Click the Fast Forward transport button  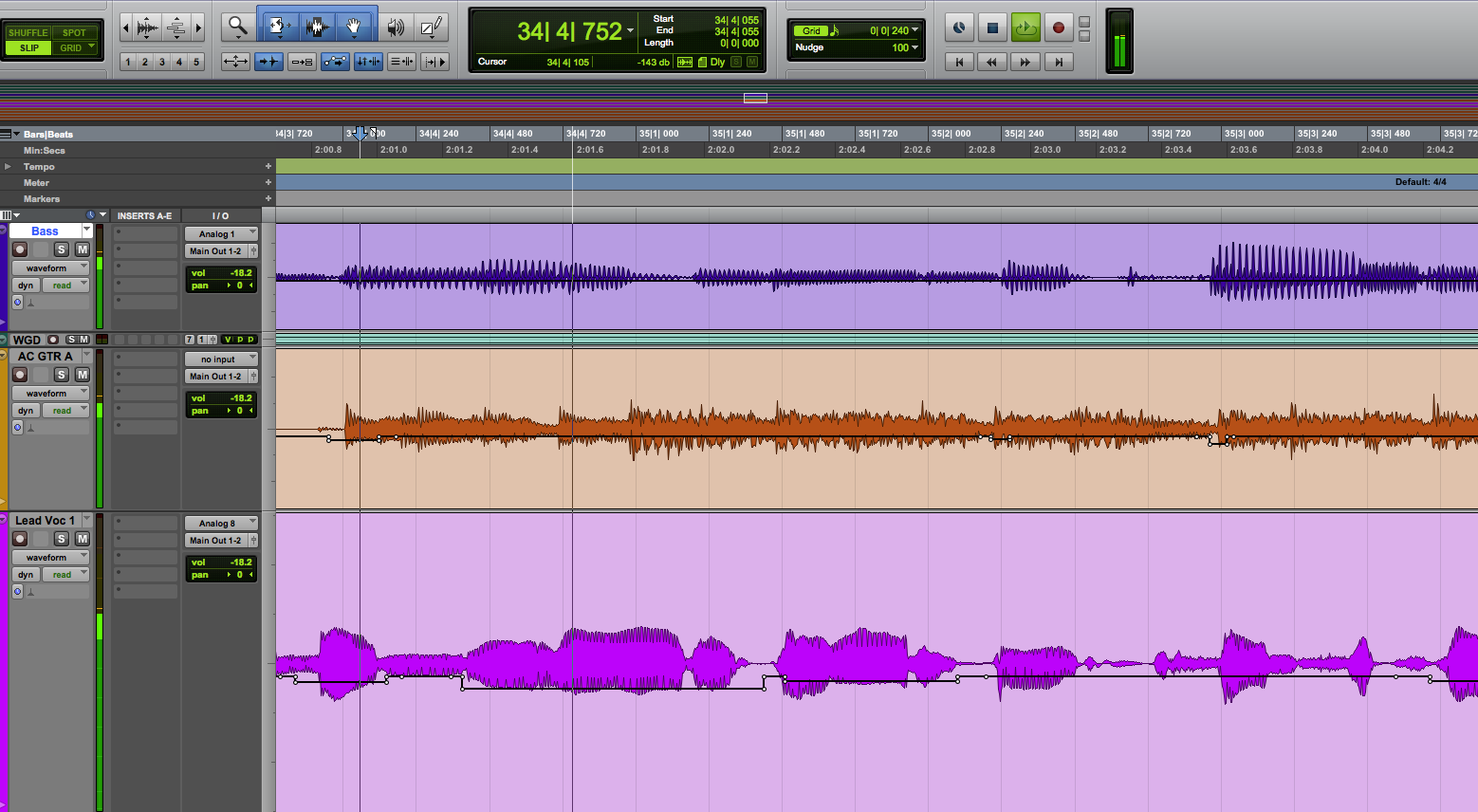(x=1025, y=62)
